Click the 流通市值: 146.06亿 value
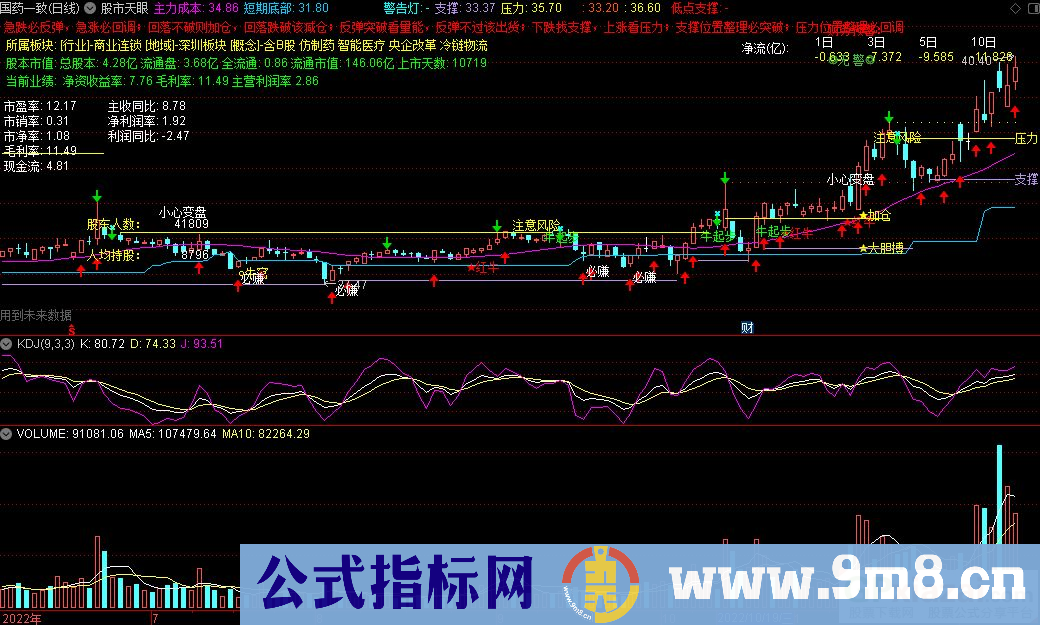The image size is (1040, 625). click(343, 63)
